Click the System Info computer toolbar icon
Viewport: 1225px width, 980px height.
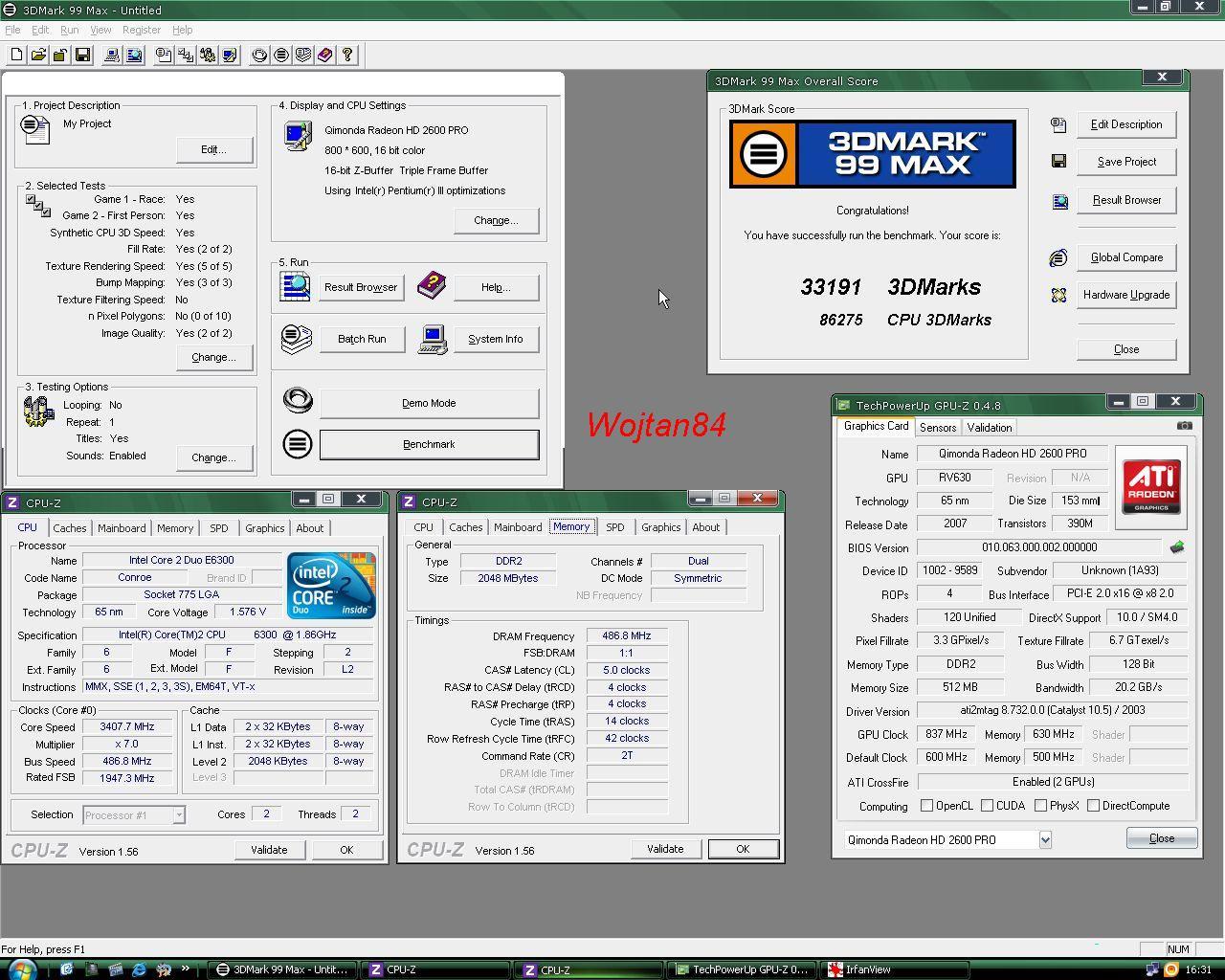[x=112, y=55]
